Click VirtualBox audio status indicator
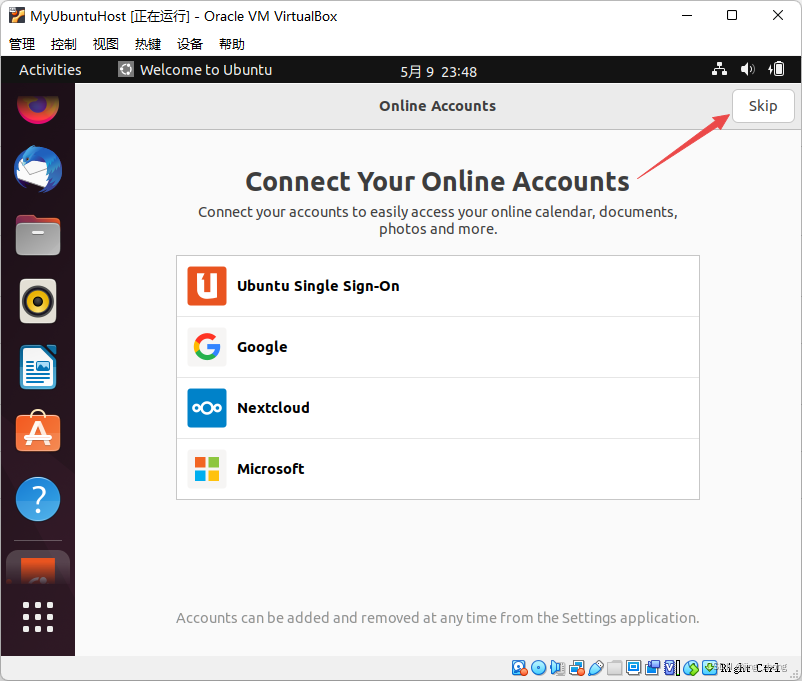Image resolution: width=802 pixels, height=681 pixels. (558, 668)
